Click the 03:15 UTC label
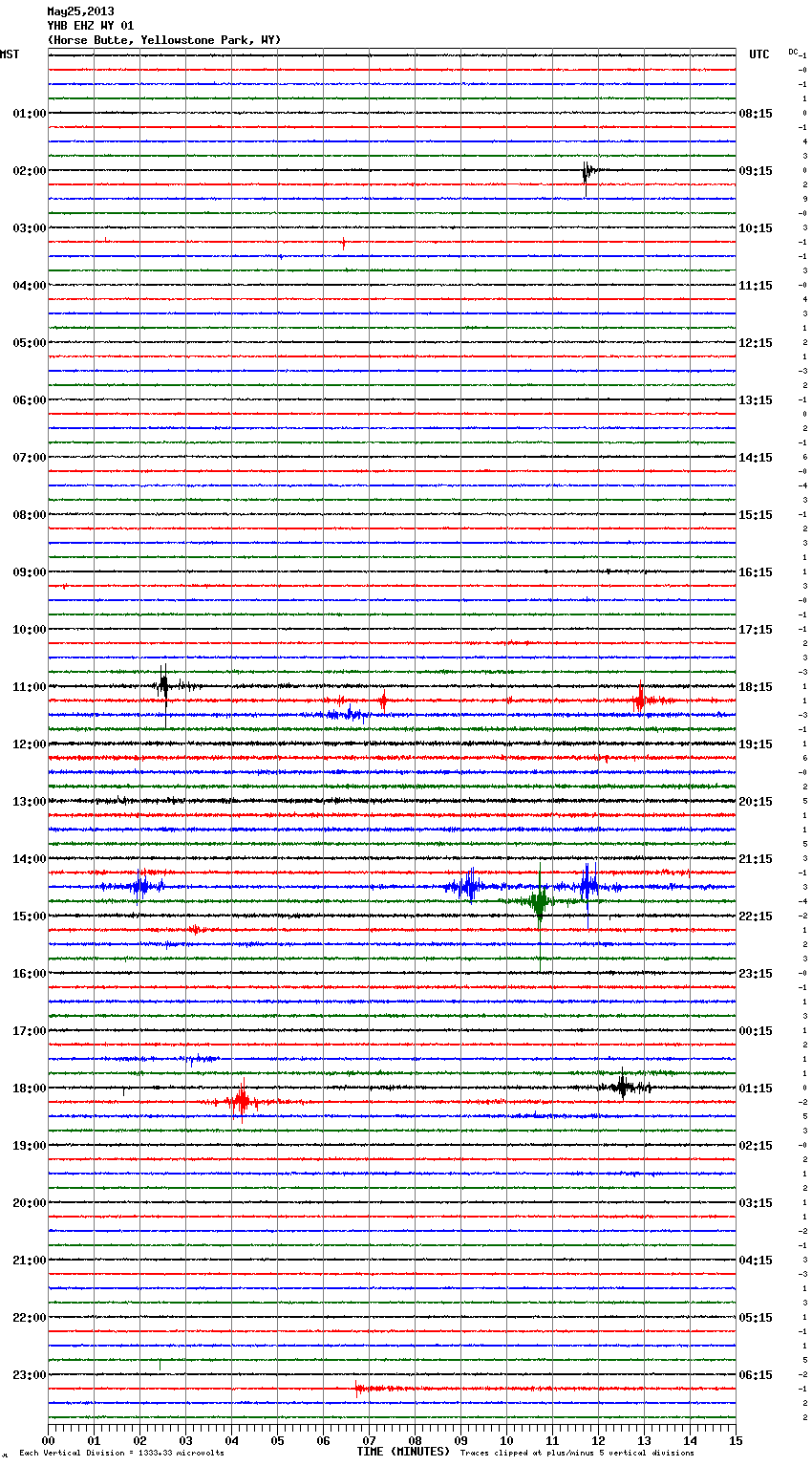 pyautogui.click(x=756, y=1203)
